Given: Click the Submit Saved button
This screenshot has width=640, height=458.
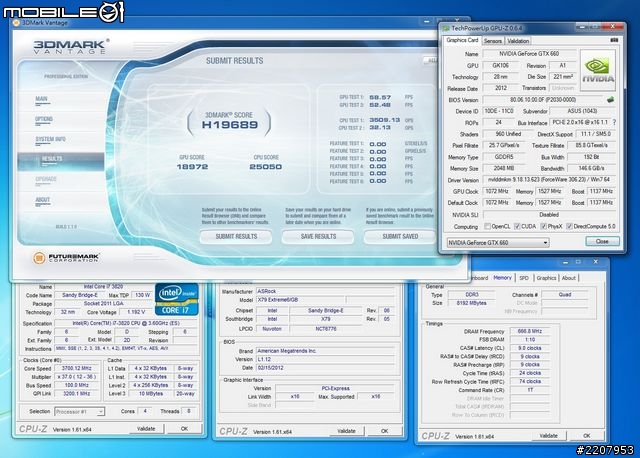Looking at the screenshot, I should 400,237.
